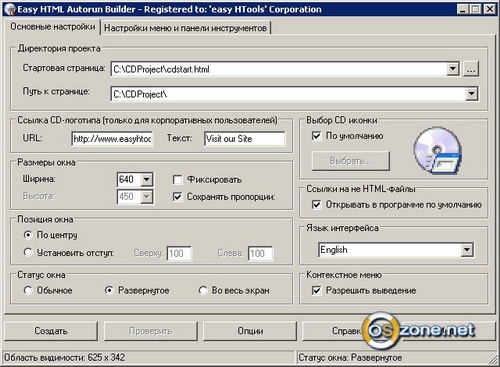This screenshot has width=500, height=367.
Task: Click the Слева offset field
Action: coord(261,253)
